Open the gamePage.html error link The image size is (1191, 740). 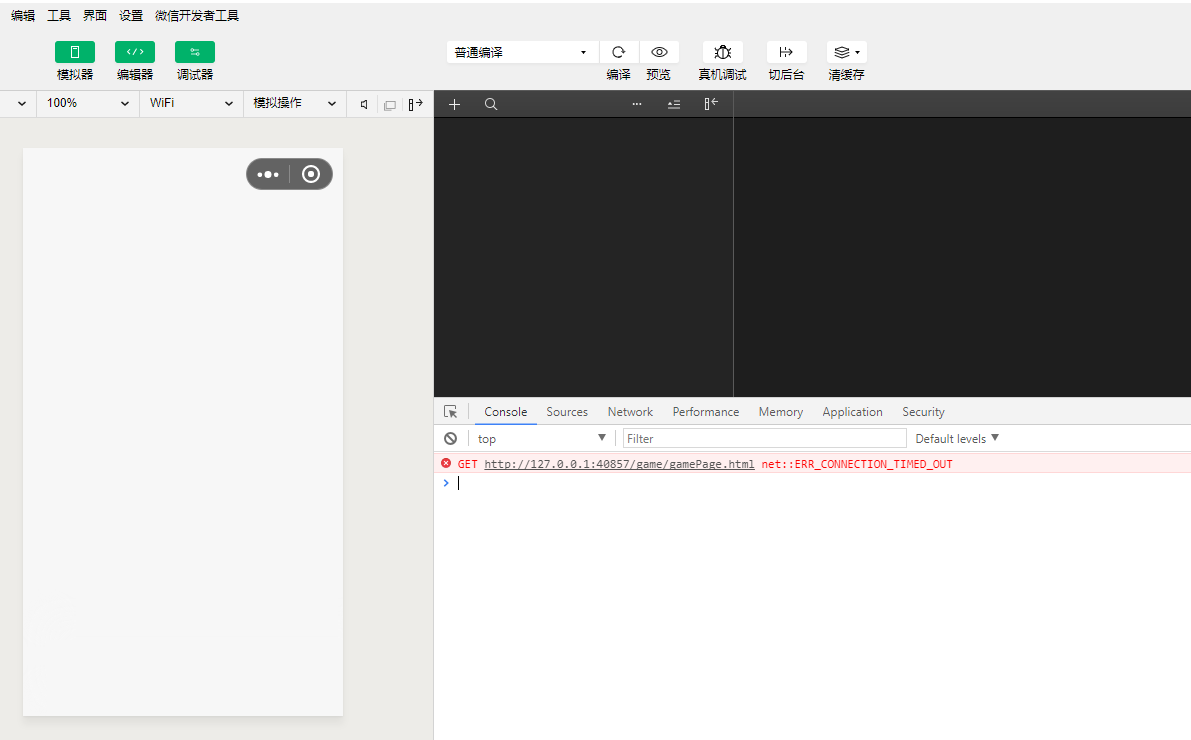[619, 464]
